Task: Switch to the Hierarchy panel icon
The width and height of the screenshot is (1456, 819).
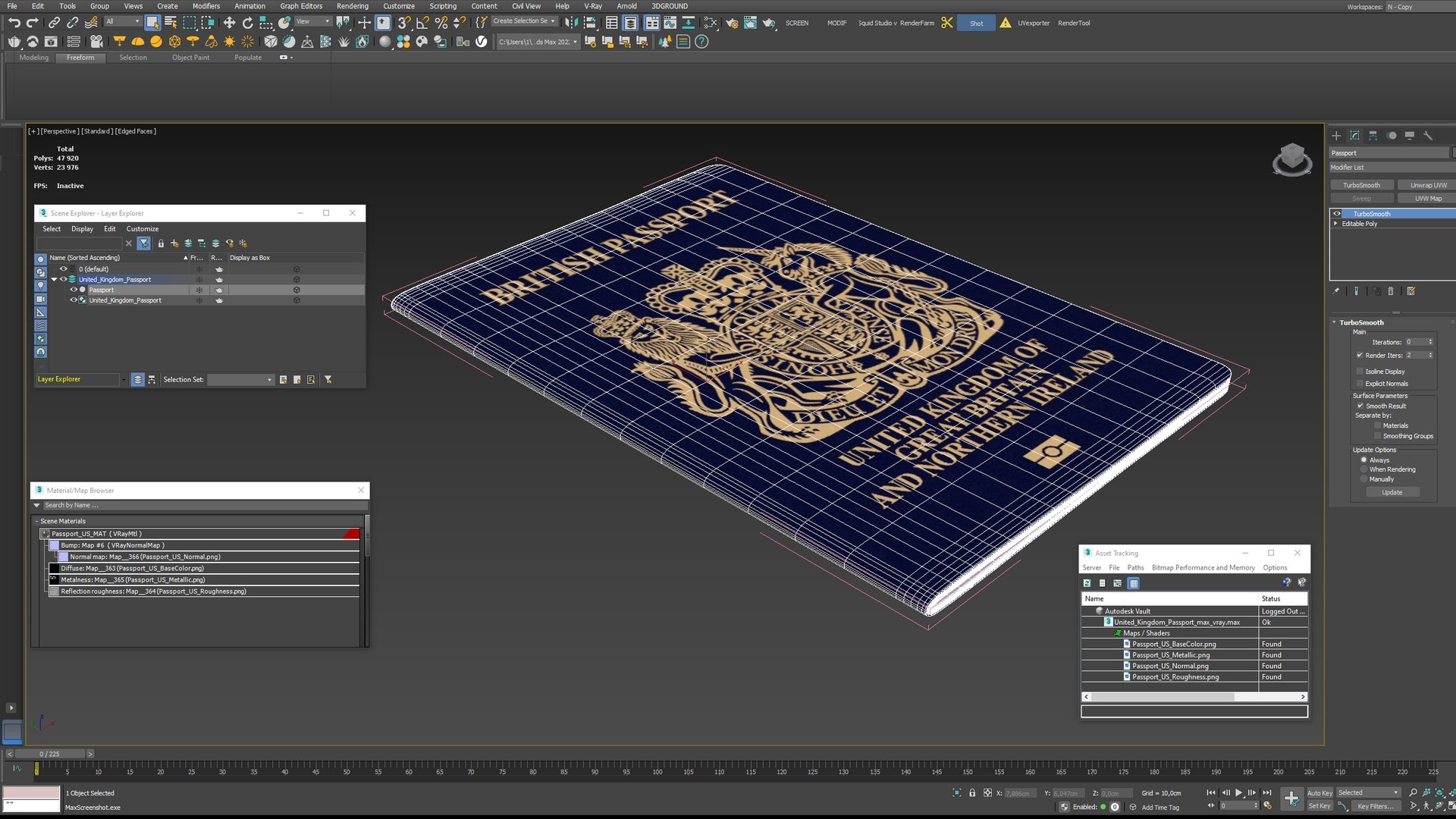Action: pos(1373,136)
